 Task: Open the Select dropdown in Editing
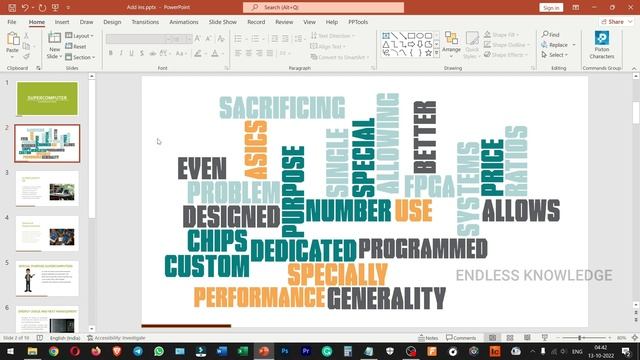tap(555, 55)
